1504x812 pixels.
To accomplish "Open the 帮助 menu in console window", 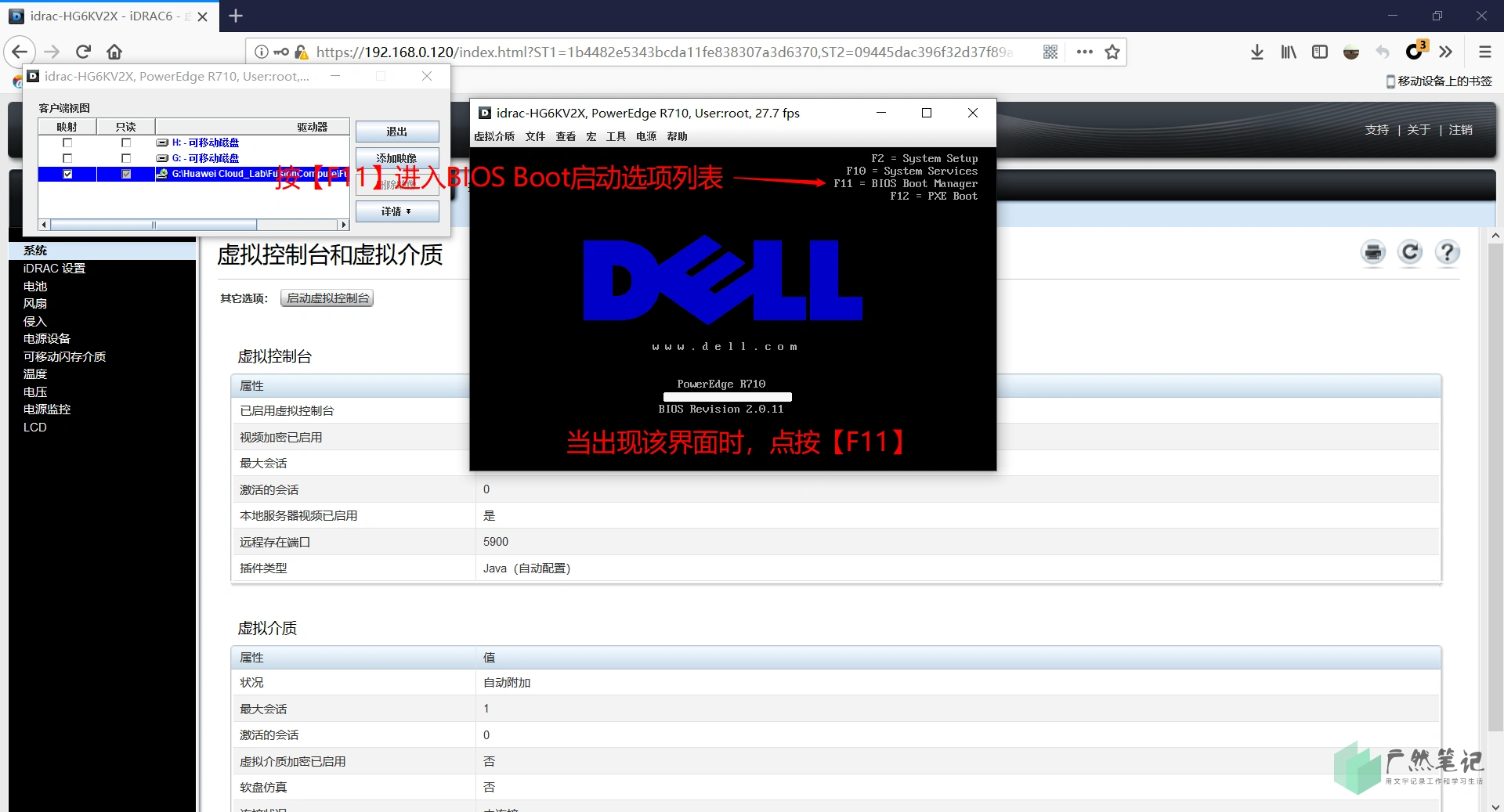I will coord(677,136).
